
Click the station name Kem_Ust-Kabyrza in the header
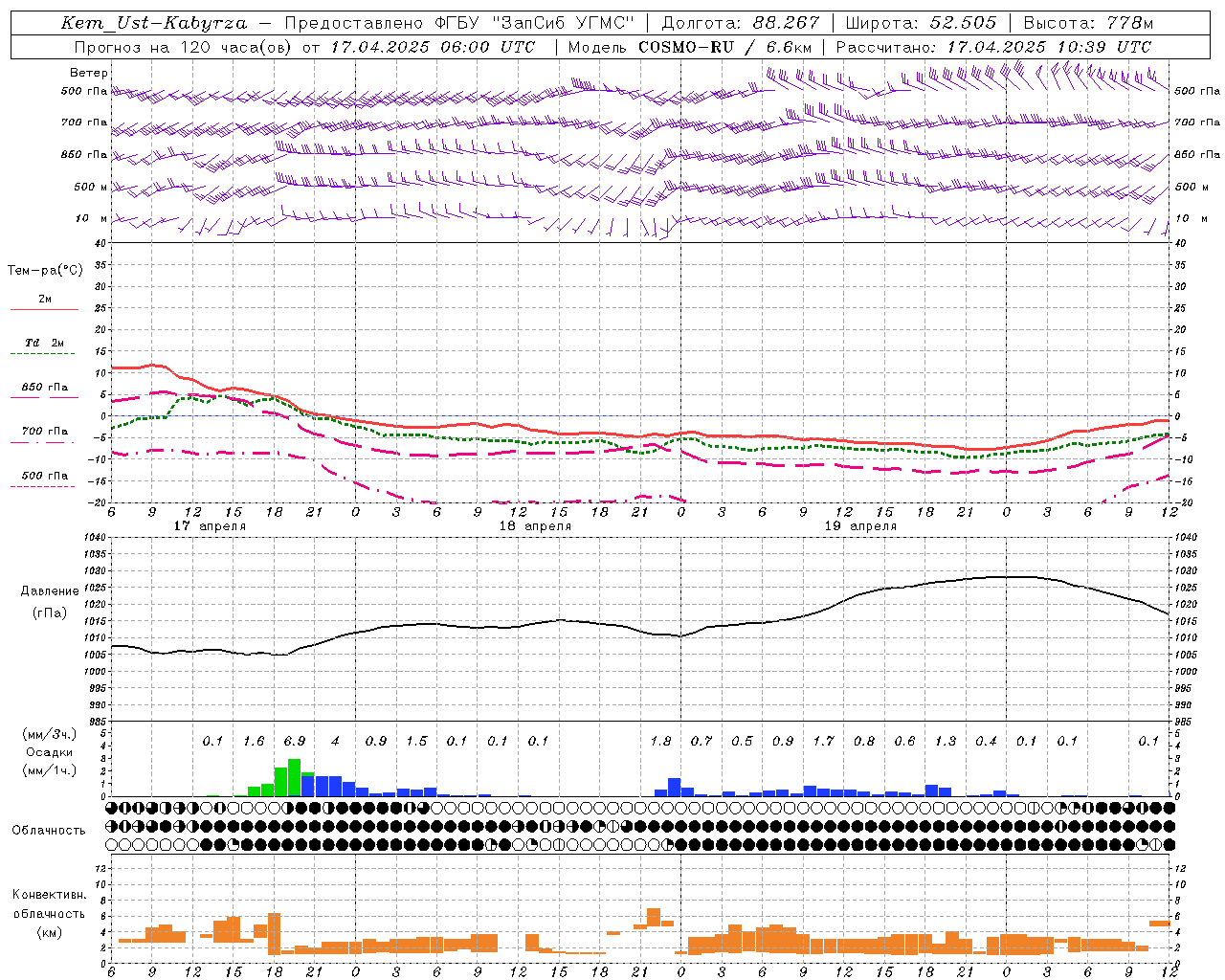[155, 23]
